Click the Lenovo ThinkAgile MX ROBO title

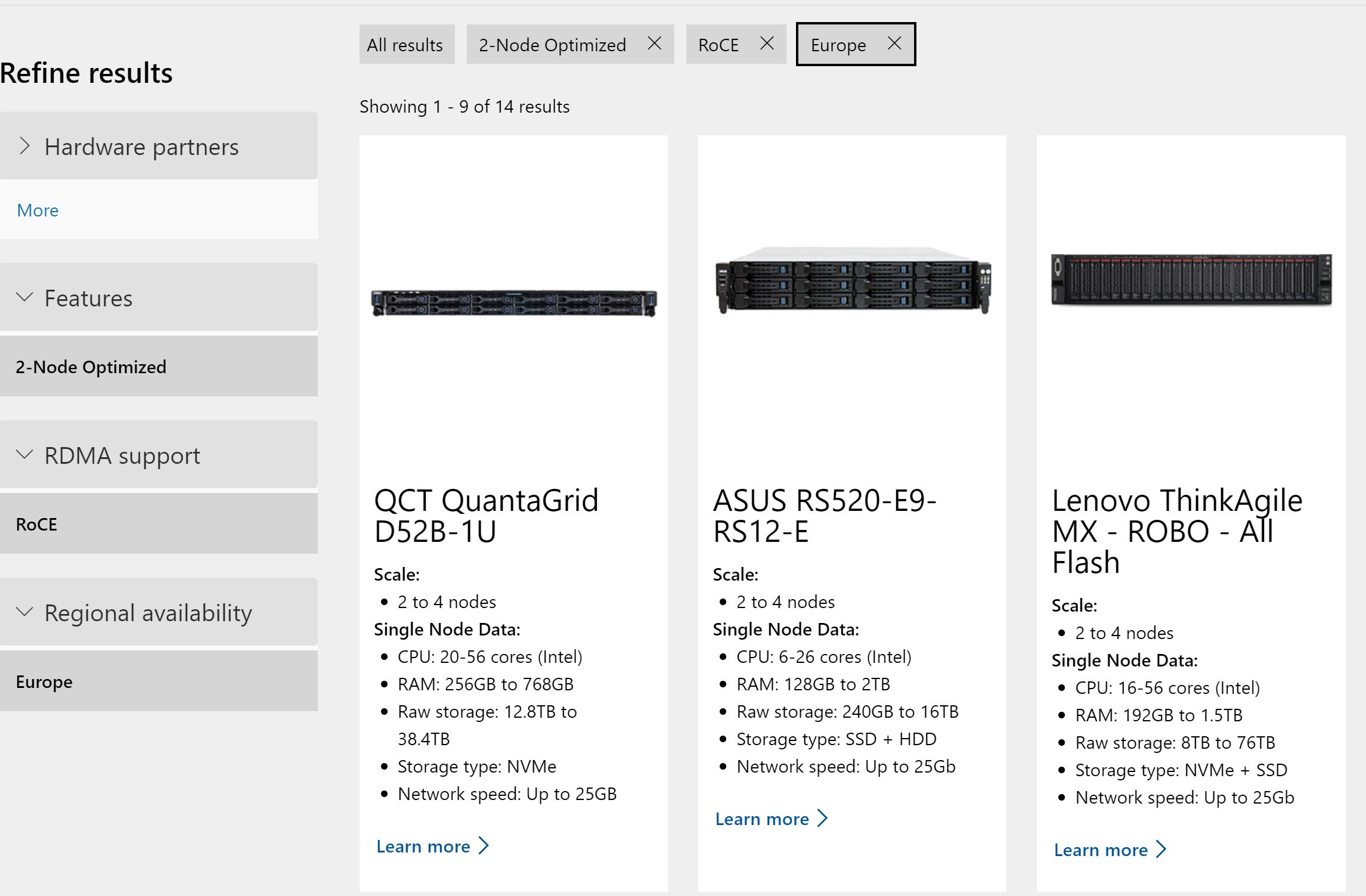pyautogui.click(x=1177, y=531)
